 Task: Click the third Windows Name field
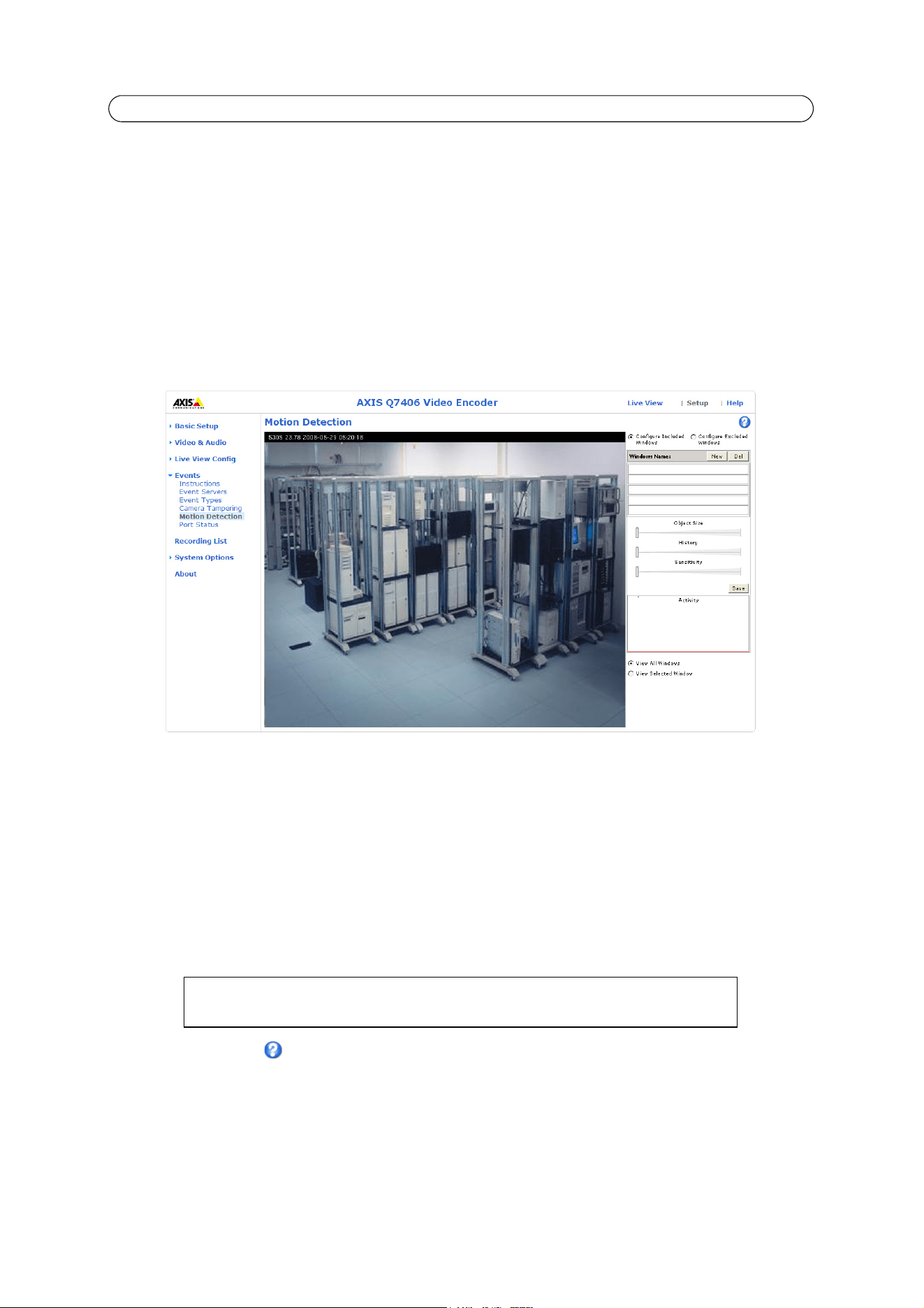688,490
